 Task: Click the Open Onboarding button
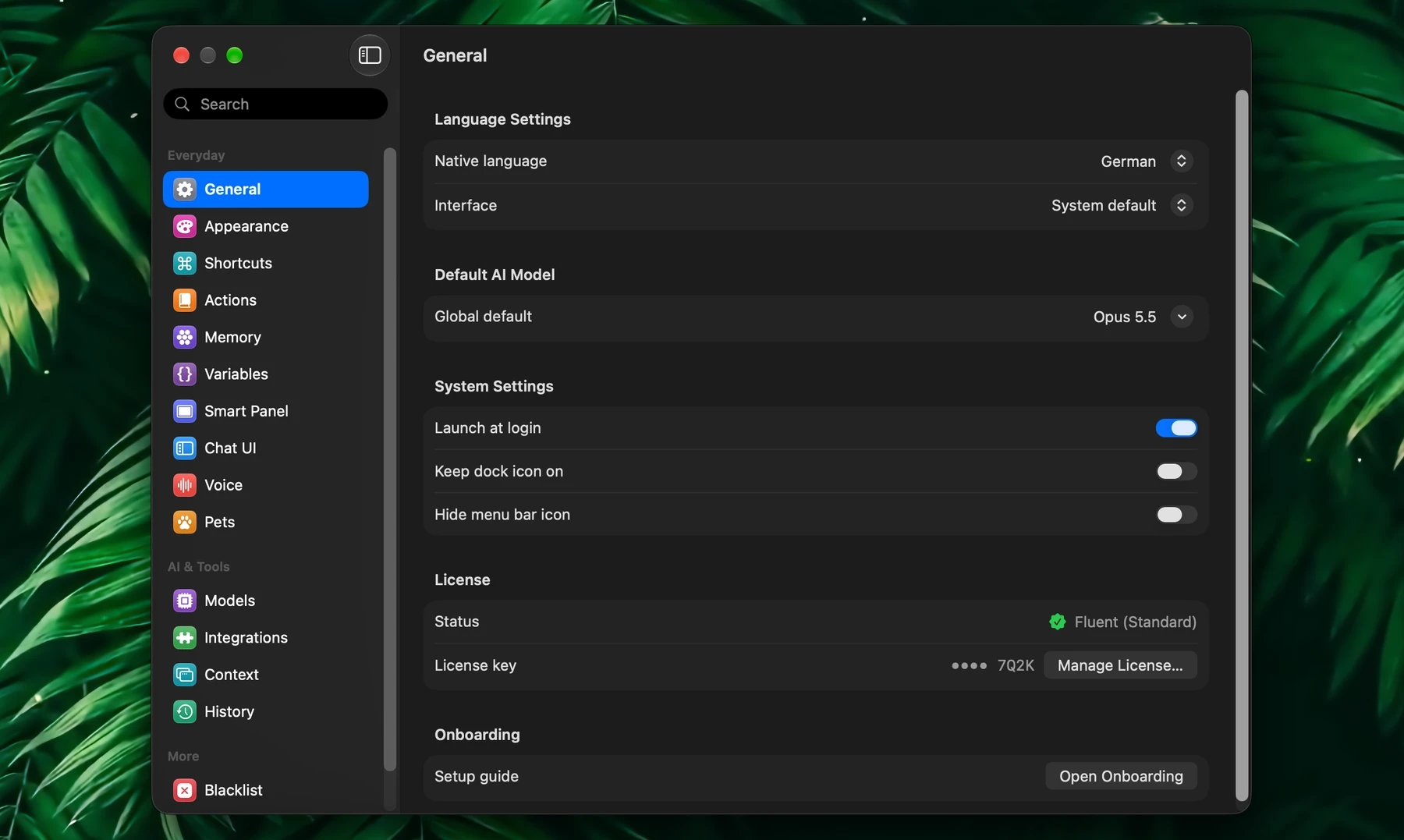pos(1121,776)
